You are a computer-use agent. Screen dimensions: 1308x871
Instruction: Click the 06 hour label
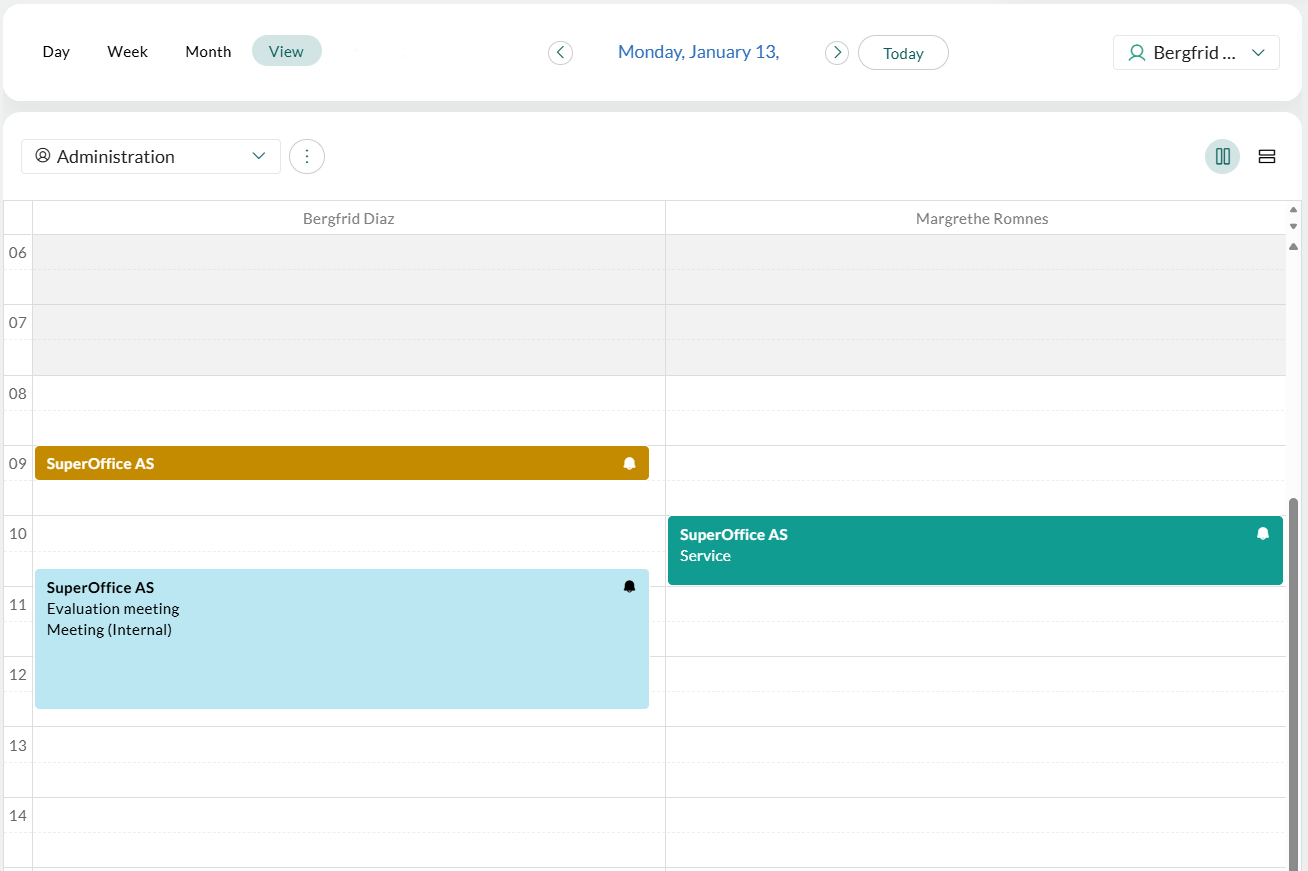(17, 252)
